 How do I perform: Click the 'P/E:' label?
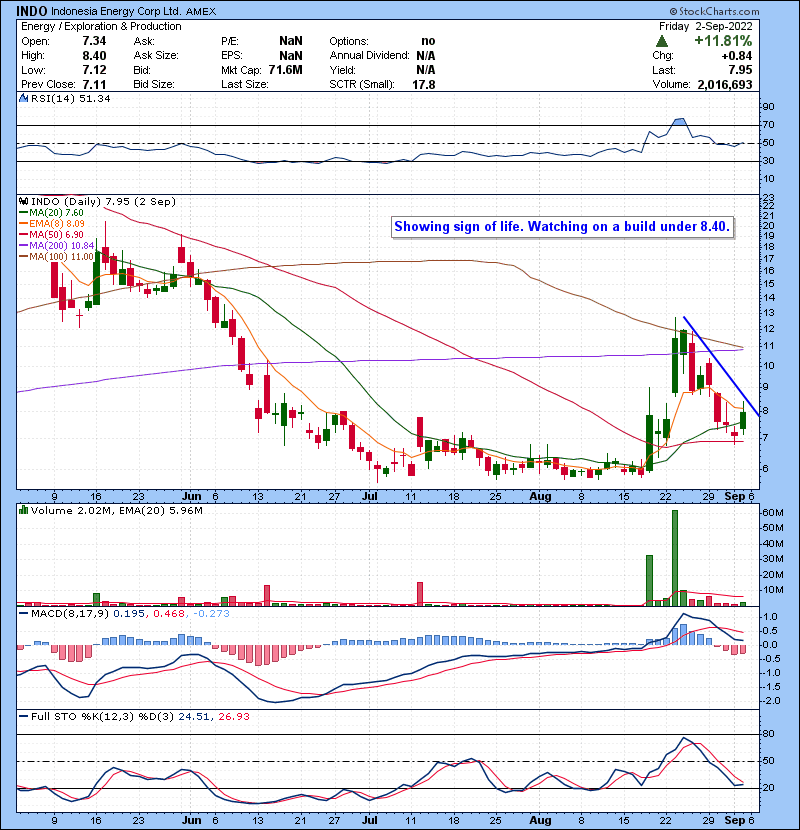coord(230,41)
